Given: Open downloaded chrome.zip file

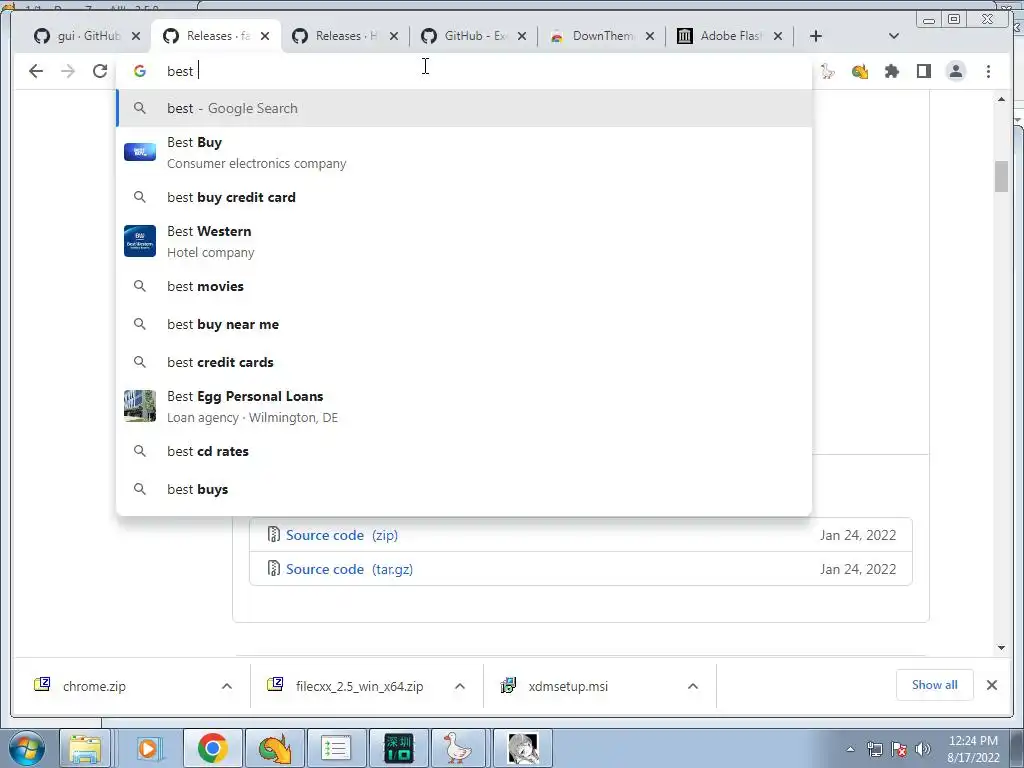Looking at the screenshot, I should [94, 686].
